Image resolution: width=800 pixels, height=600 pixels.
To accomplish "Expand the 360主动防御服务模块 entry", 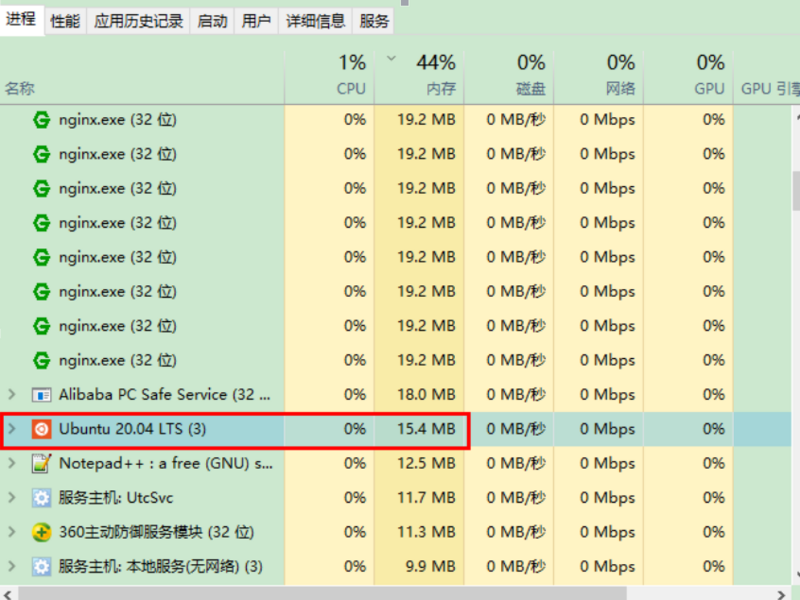I will [x=13, y=532].
